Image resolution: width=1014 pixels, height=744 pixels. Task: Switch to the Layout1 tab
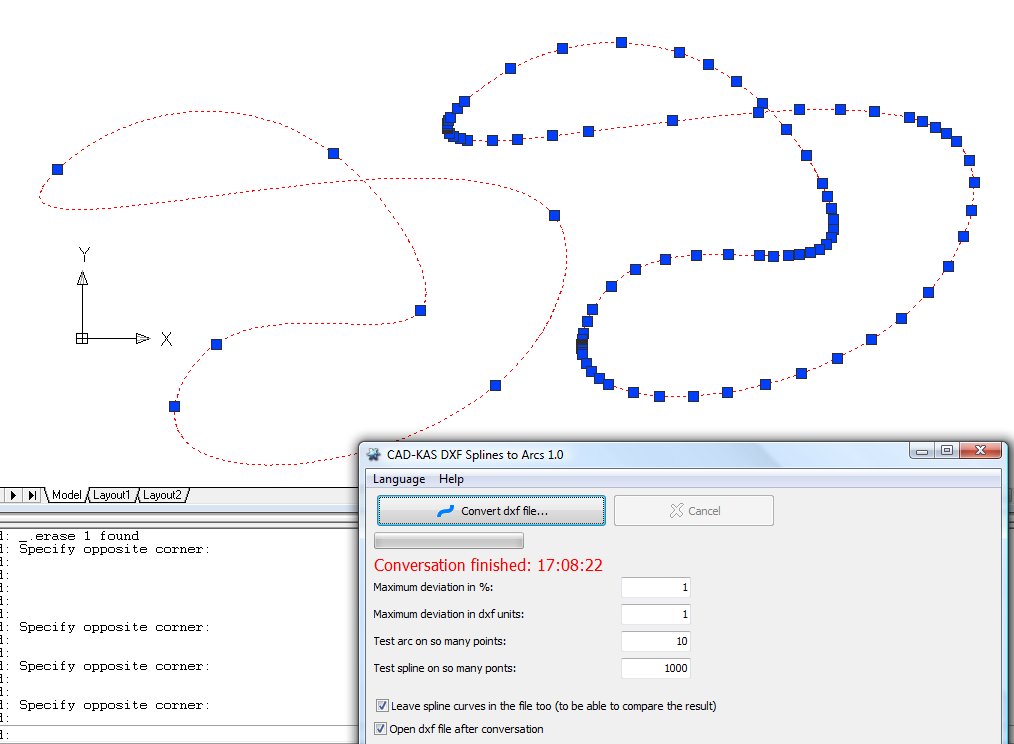click(112, 495)
